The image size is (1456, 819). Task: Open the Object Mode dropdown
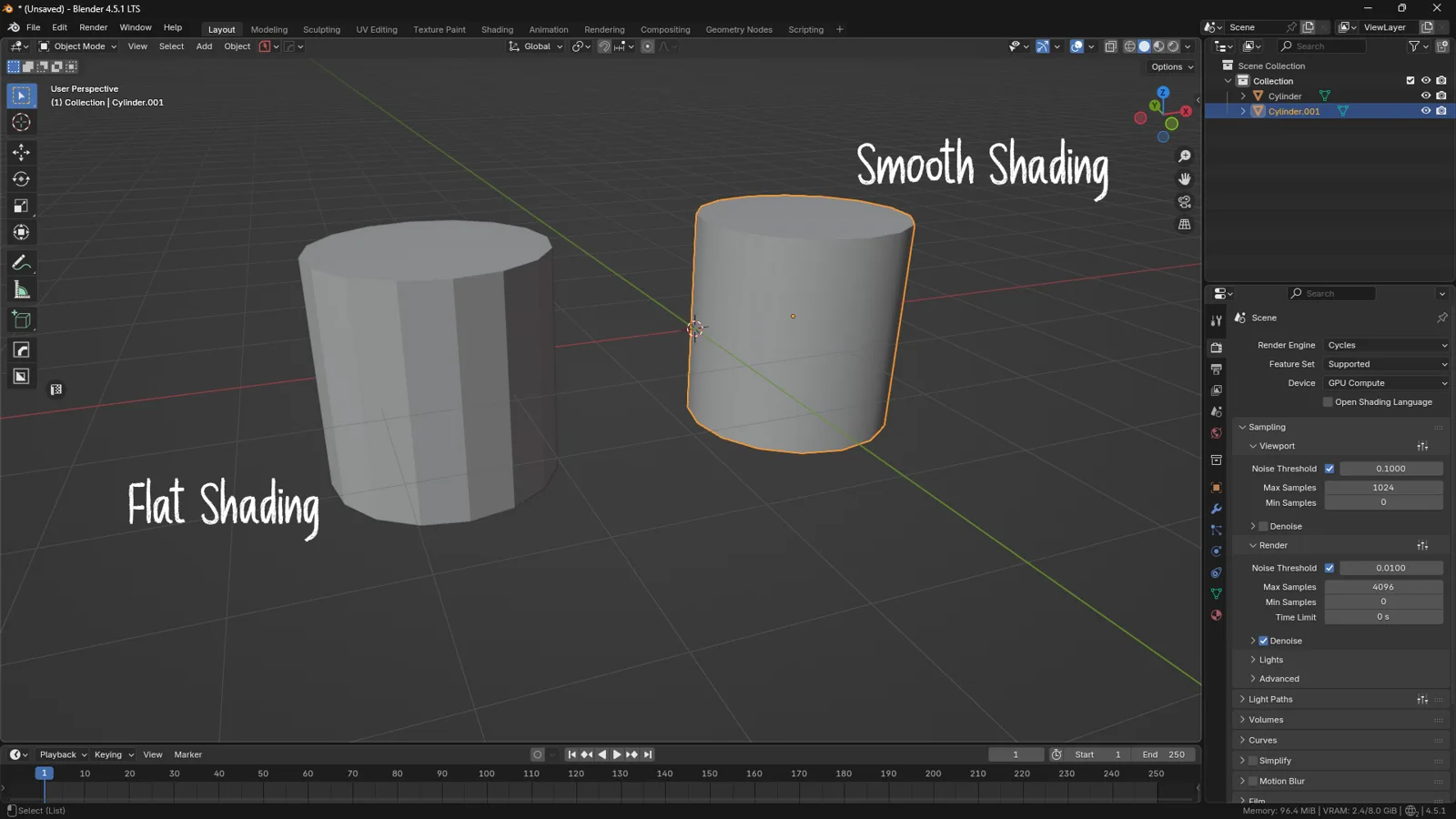pos(77,46)
